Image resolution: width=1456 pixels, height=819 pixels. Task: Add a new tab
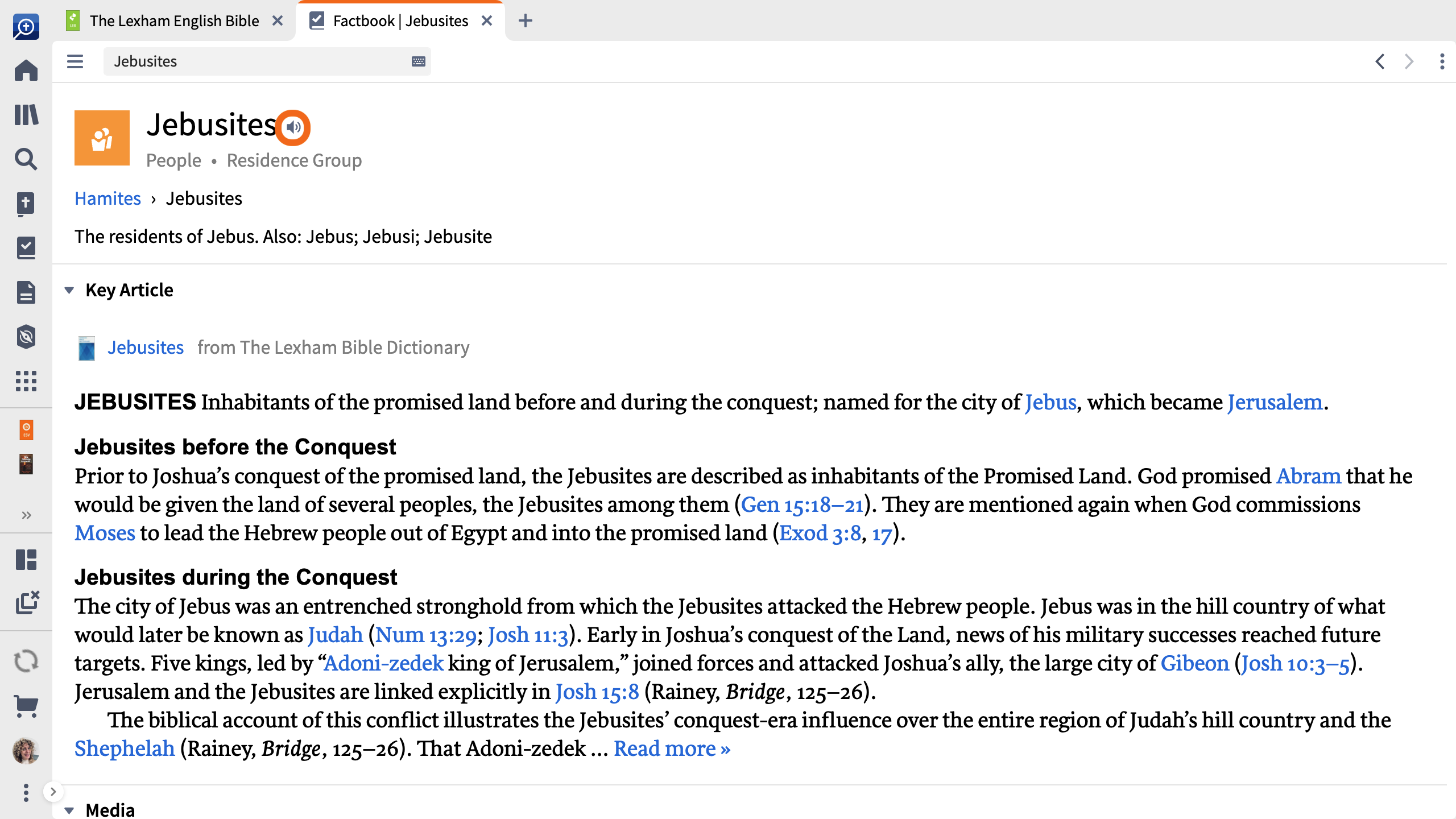(526, 21)
